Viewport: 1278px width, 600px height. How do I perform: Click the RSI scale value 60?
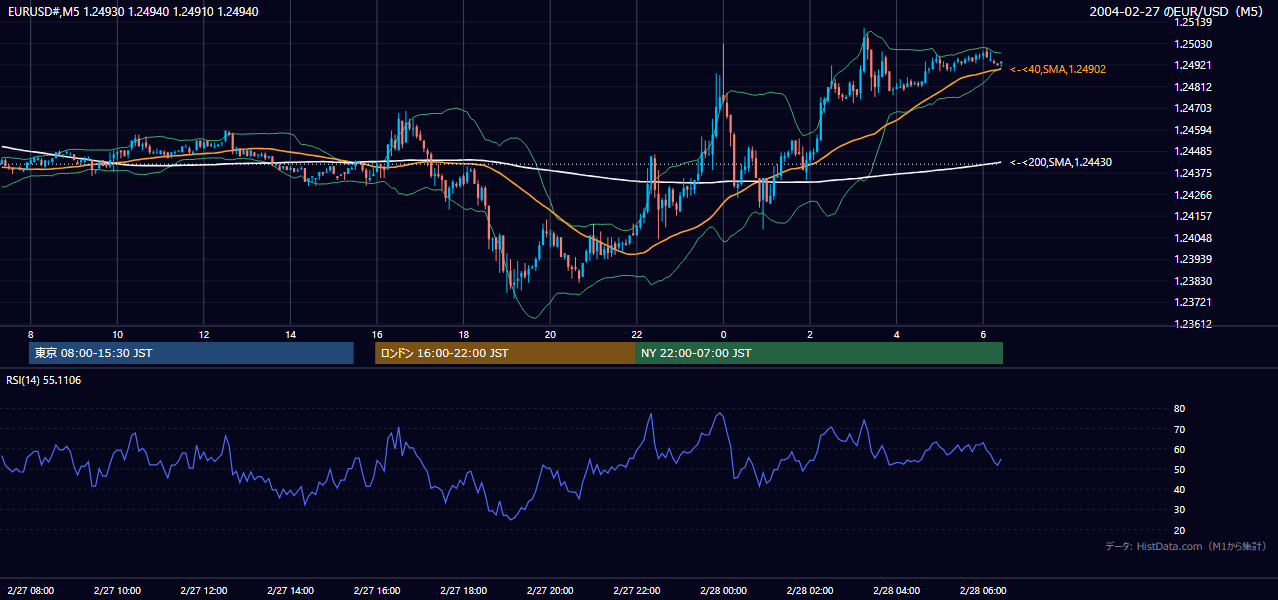point(1179,449)
